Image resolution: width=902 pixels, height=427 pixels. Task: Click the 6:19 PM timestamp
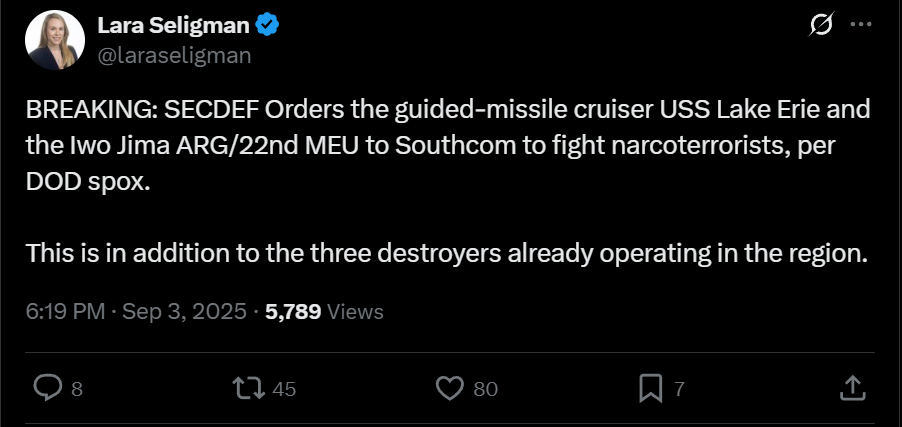(x=65, y=311)
